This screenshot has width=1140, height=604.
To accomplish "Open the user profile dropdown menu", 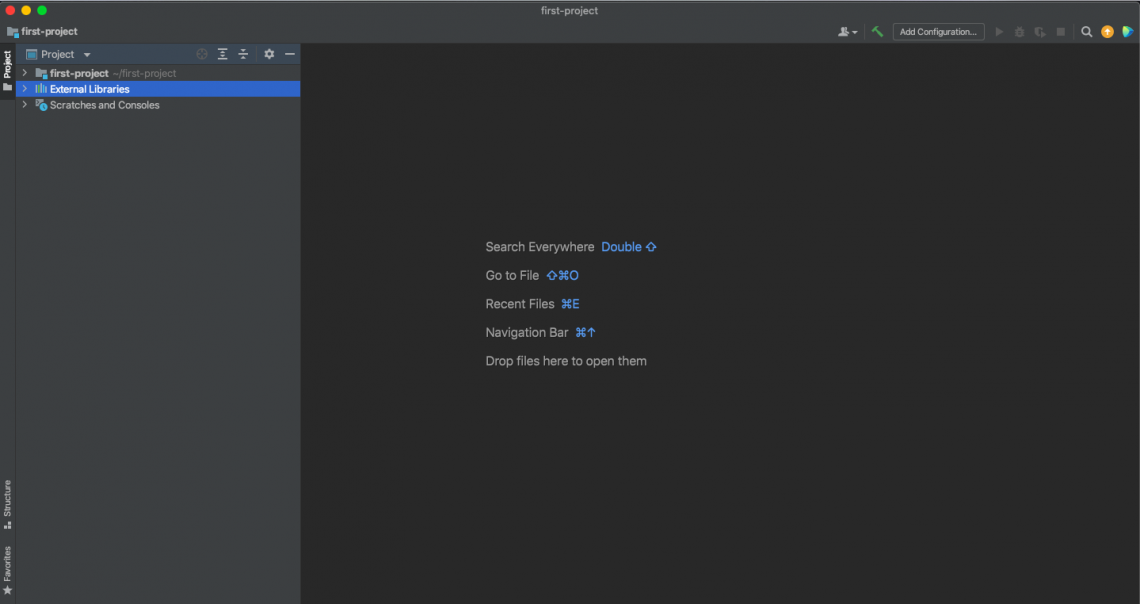I will click(847, 31).
